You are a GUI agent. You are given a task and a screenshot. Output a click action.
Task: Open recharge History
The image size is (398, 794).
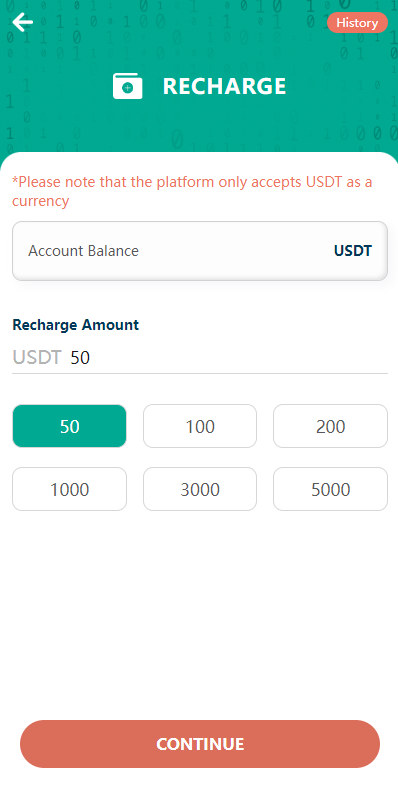coord(357,23)
